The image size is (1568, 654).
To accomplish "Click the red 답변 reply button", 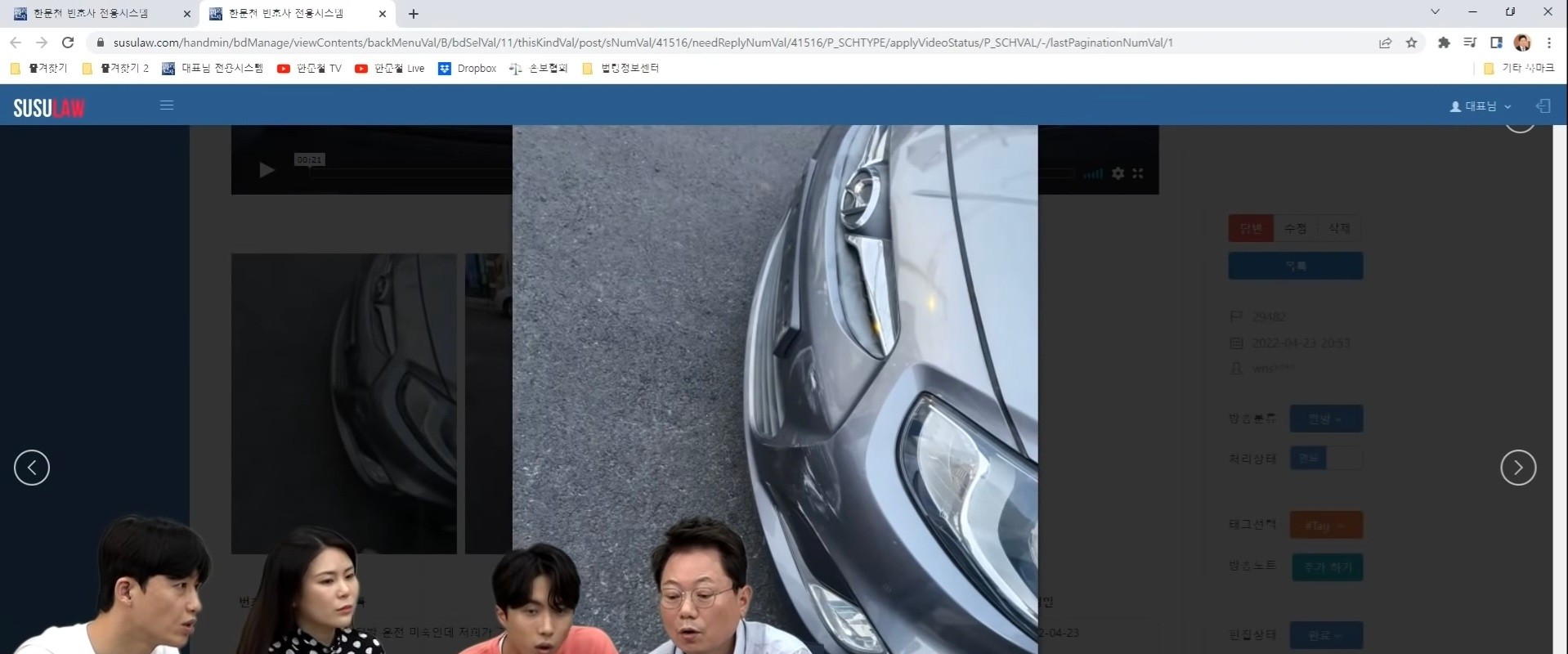I will coord(1250,228).
